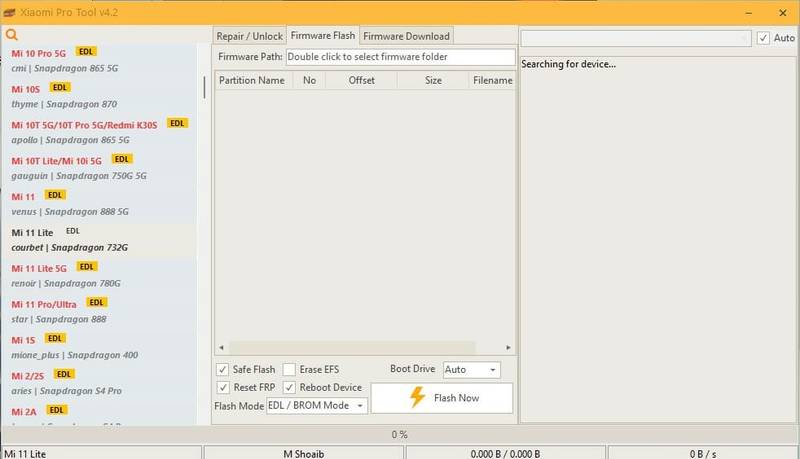Click the EDL badge next to Mi 11 Pro/Ultra
The width and height of the screenshot is (800, 459).
click(96, 302)
